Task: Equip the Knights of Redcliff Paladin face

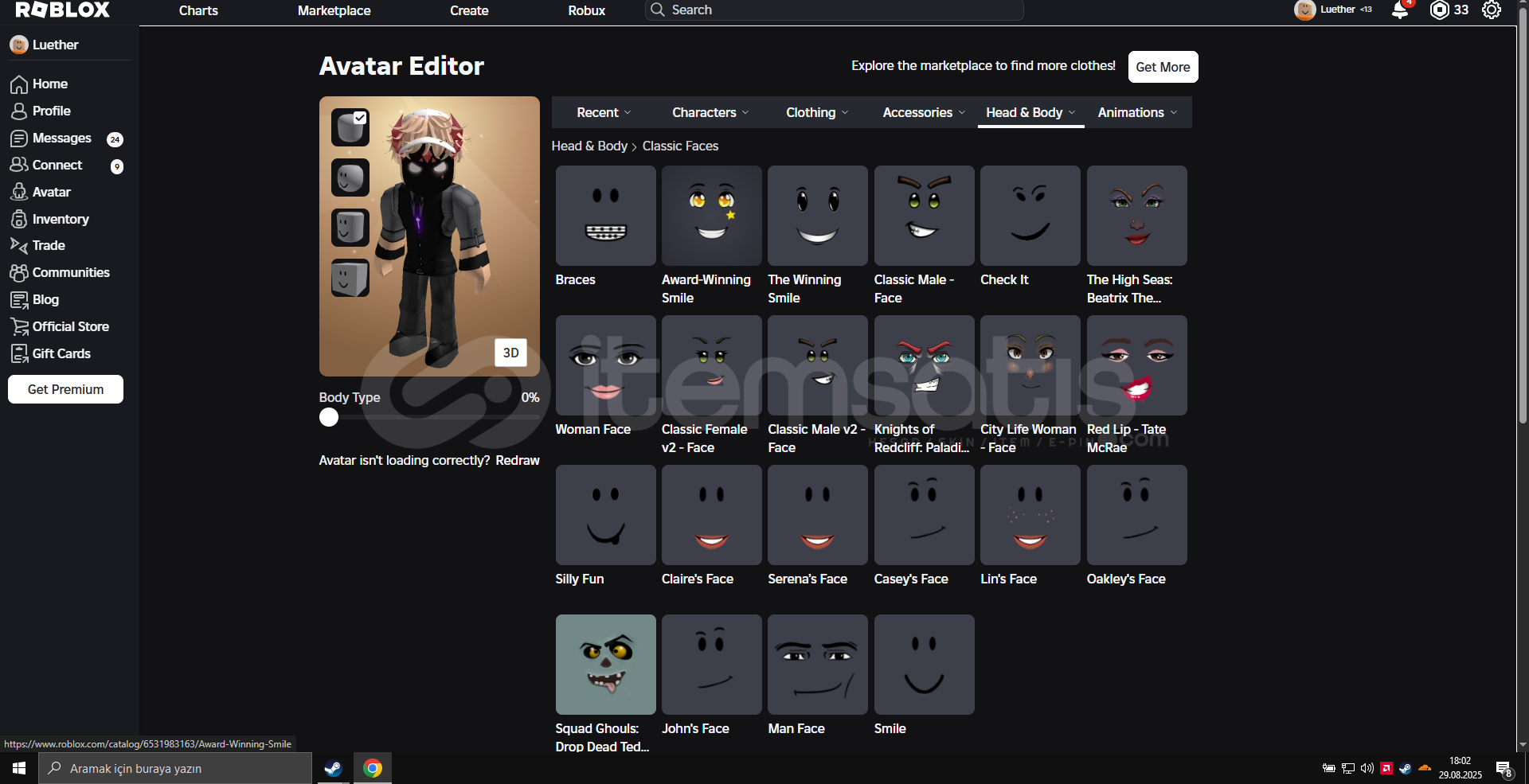Action: [924, 365]
